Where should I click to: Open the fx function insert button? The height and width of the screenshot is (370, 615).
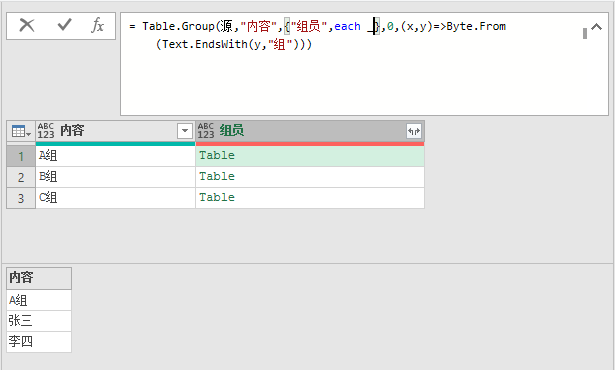click(x=97, y=26)
